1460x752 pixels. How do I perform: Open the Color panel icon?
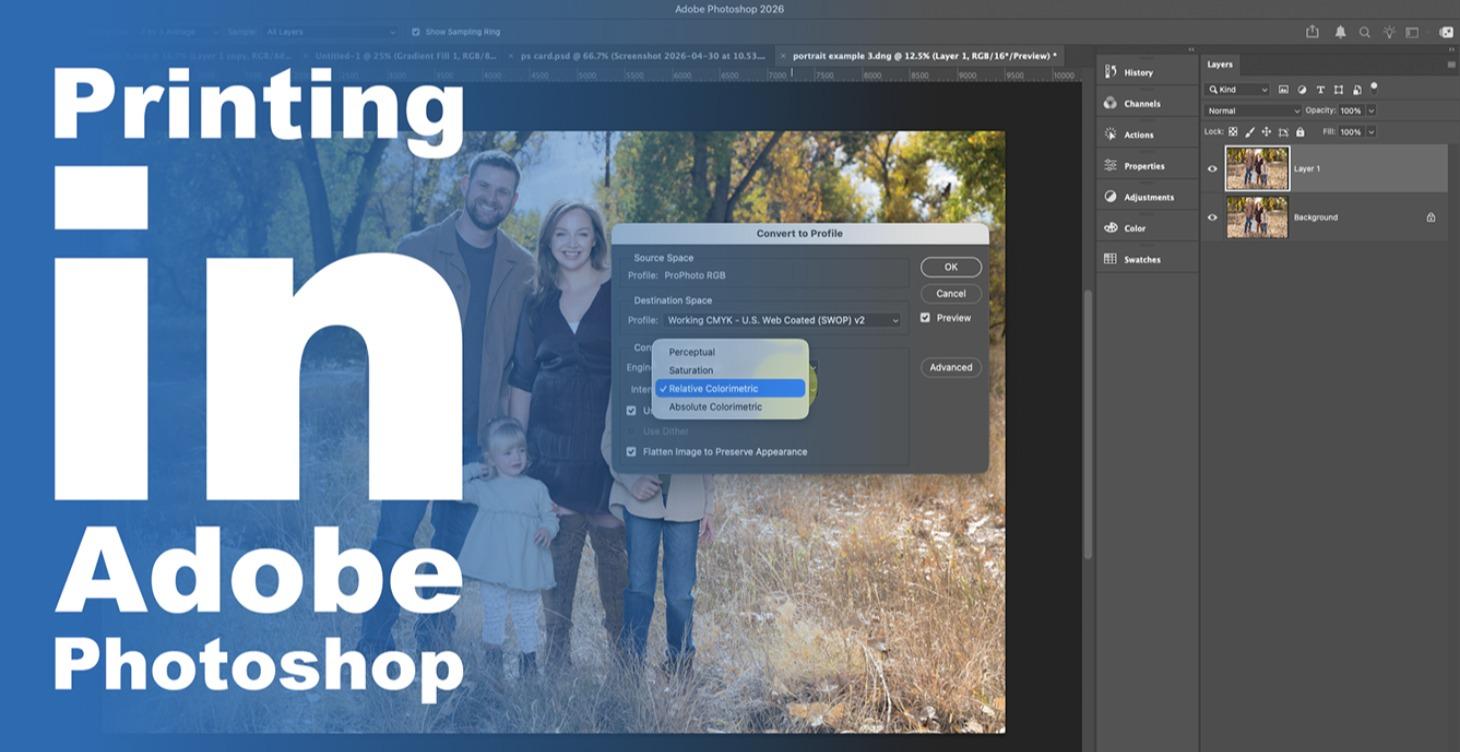pos(1110,227)
